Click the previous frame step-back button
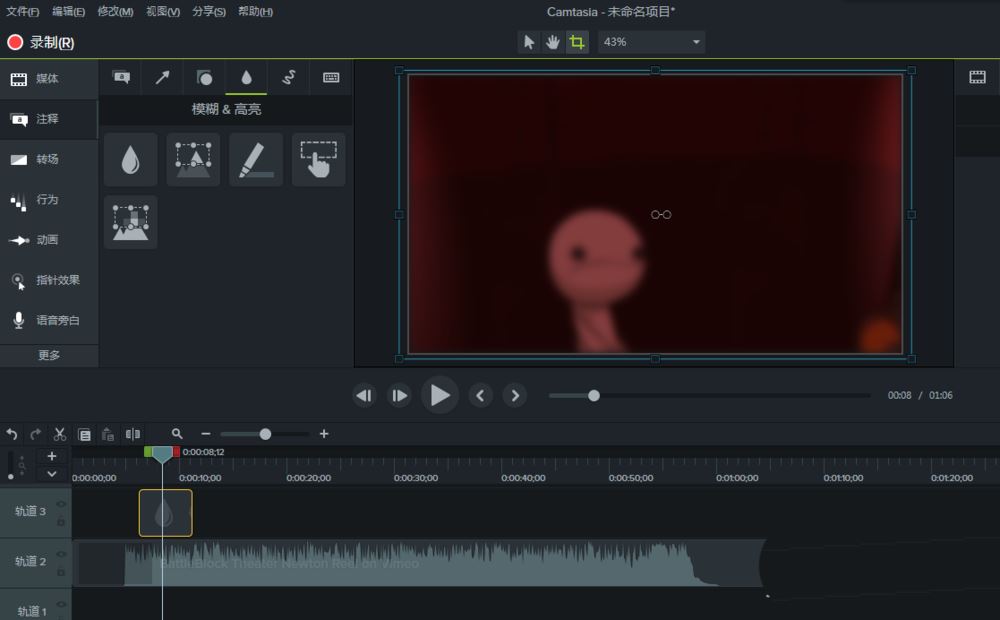Screen dimensions: 1000x620 point(364,396)
